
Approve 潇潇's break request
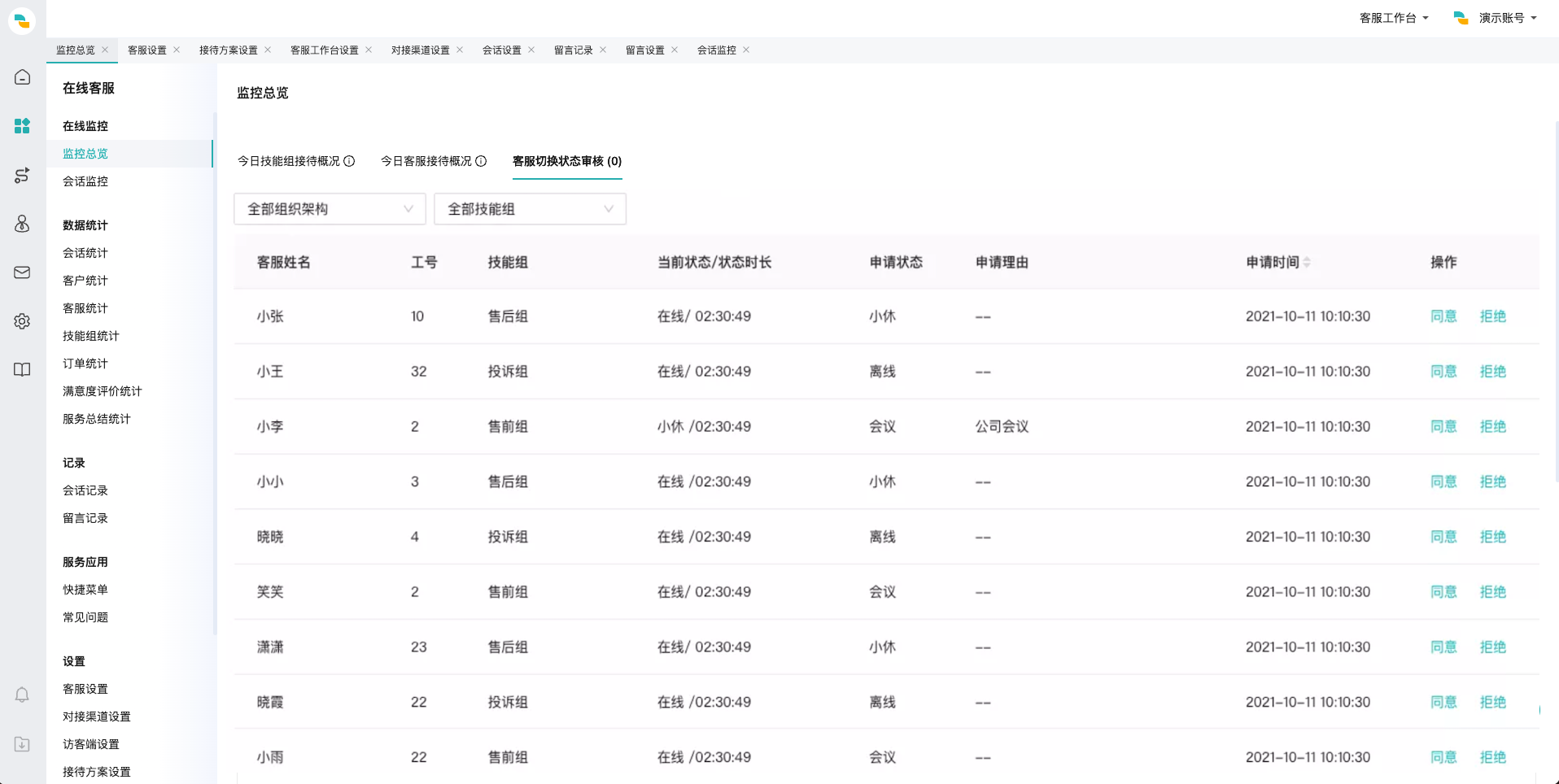coord(1443,647)
